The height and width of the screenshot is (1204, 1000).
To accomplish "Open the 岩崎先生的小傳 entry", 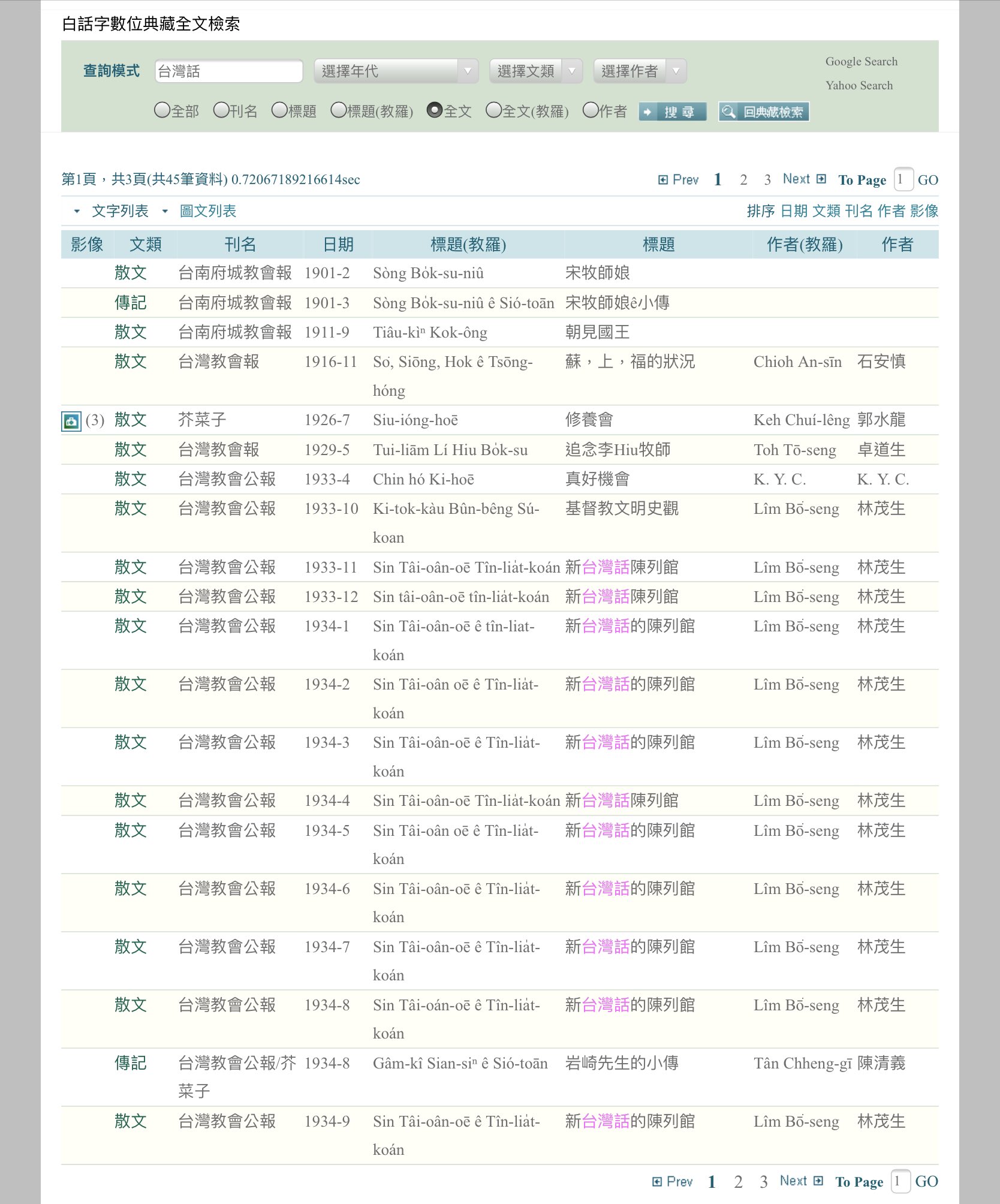I will click(x=622, y=1064).
